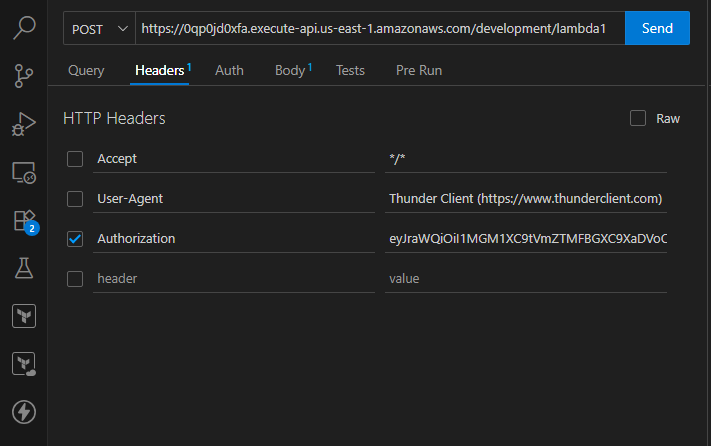711x446 pixels.
Task: Disable the Authorization header checkbox
Action: (x=75, y=239)
